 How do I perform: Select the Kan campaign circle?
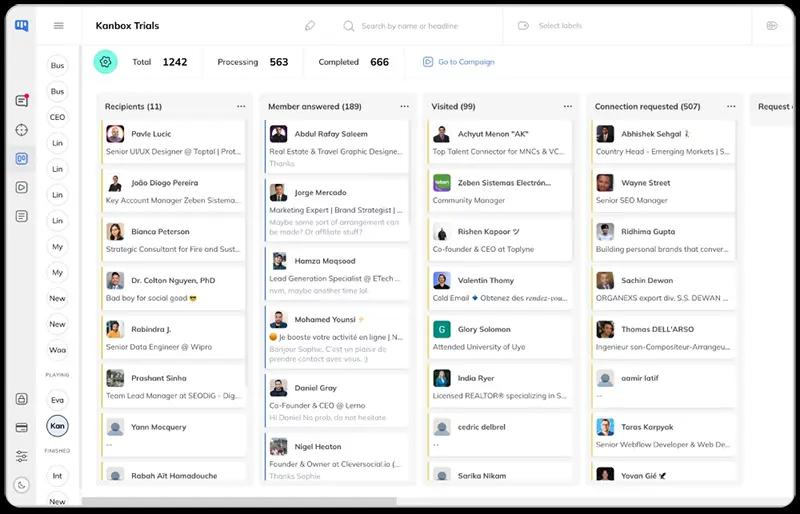57,426
